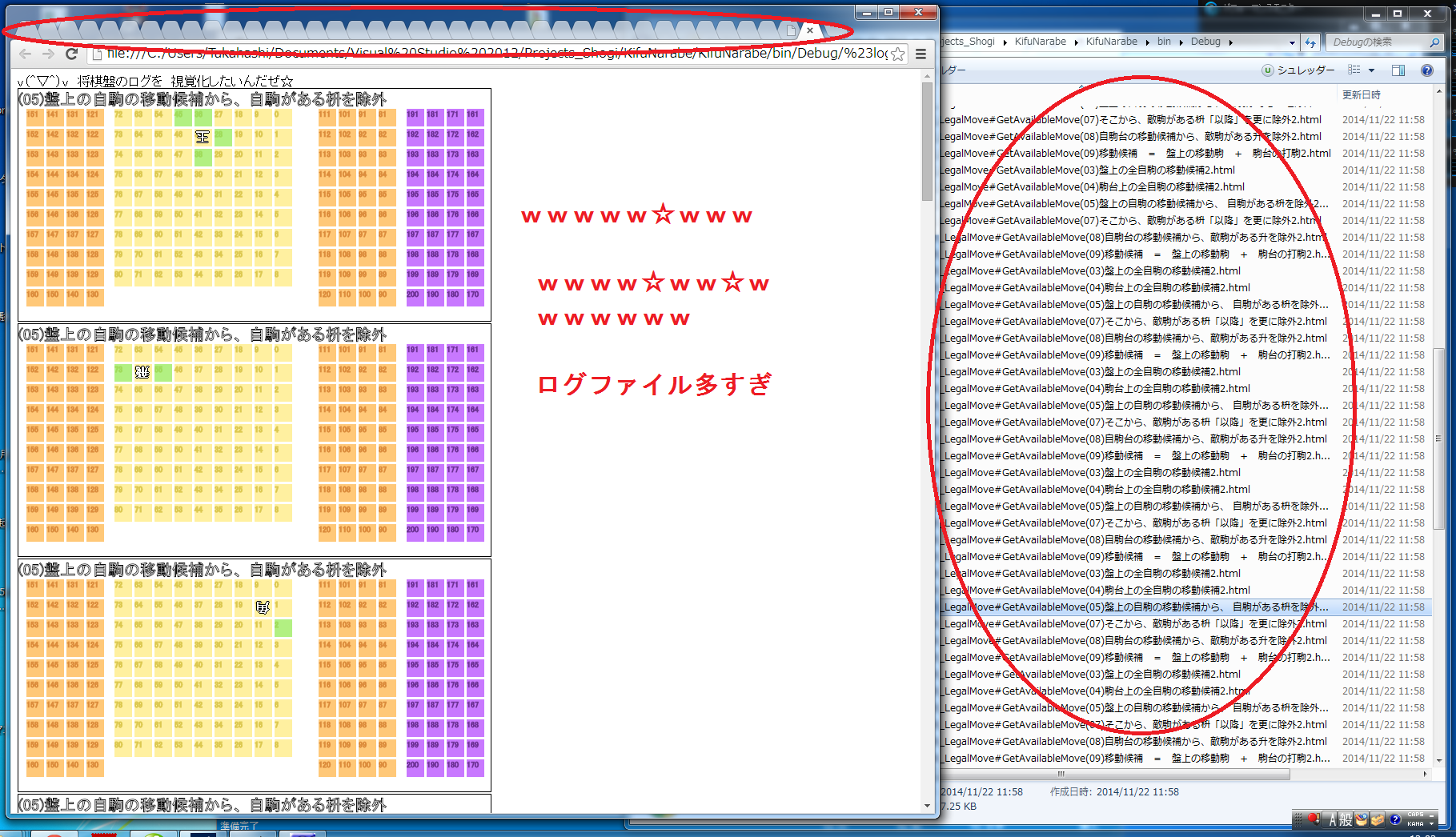
Task: Open the Explorer address history dropdown
Action: pos(1292,42)
